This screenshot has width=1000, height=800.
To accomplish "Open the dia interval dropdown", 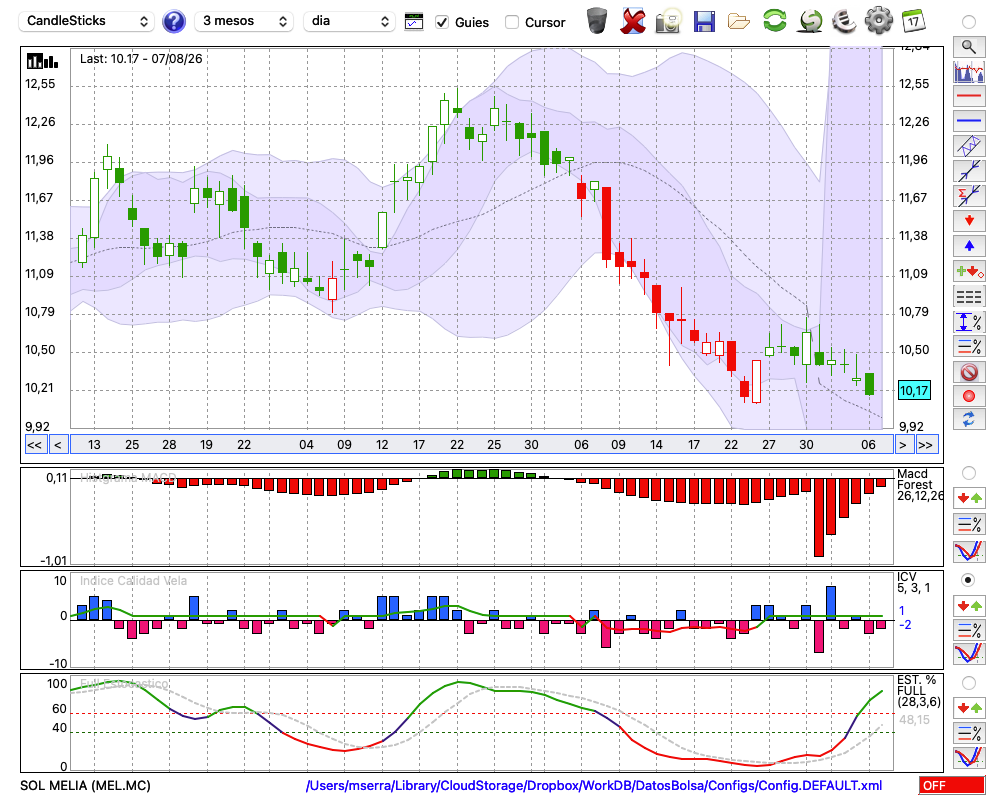I will pyautogui.click(x=348, y=21).
